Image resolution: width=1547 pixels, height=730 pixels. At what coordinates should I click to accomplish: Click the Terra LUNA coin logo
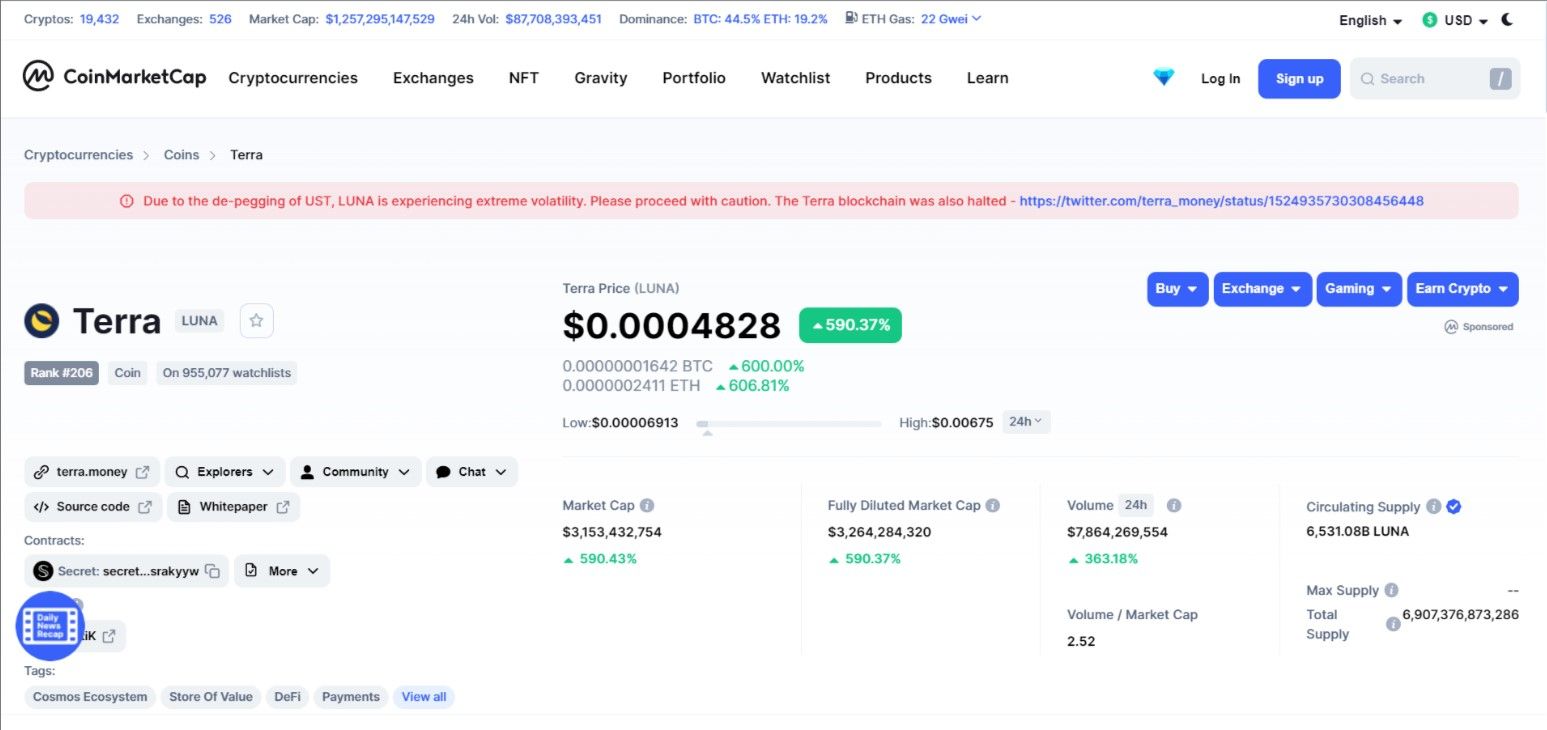point(42,321)
